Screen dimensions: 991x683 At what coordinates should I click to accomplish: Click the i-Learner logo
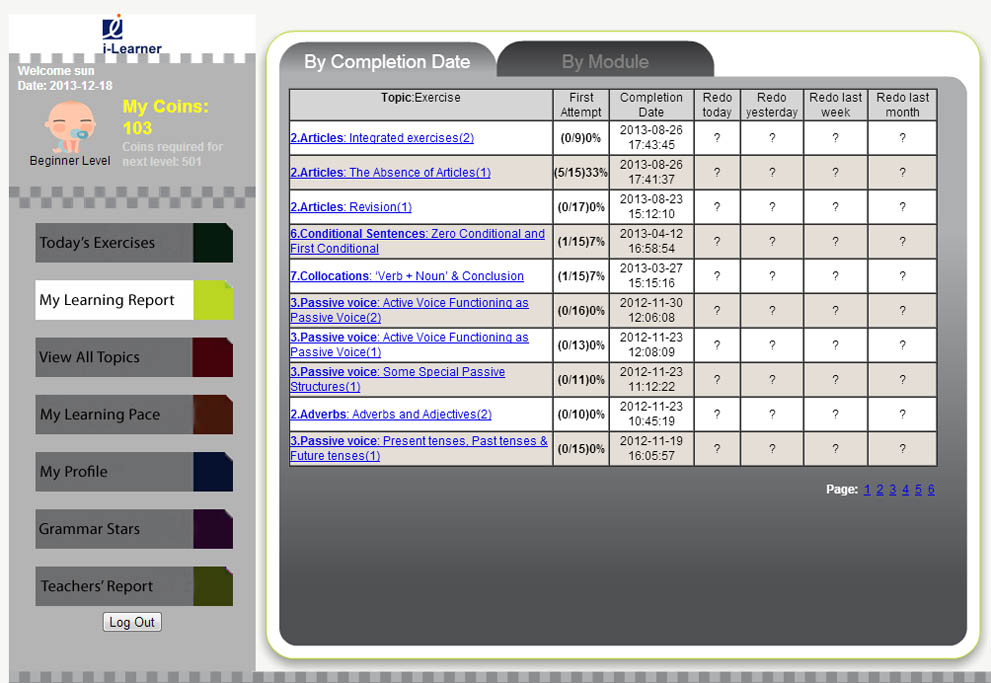pos(132,35)
